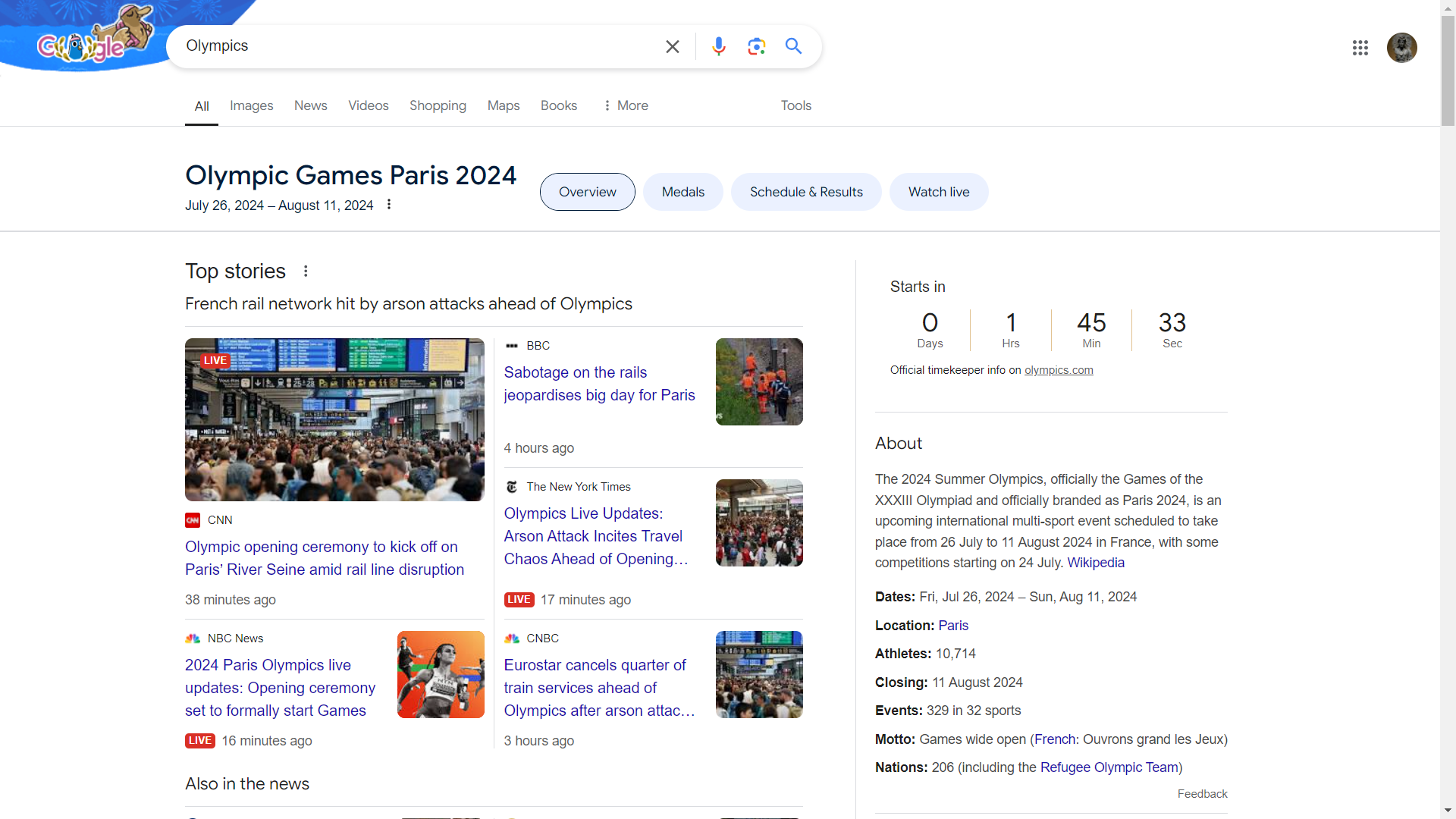Viewport: 1456px width, 819px height.
Task: Click the Also in the news heading
Action: pos(247,784)
